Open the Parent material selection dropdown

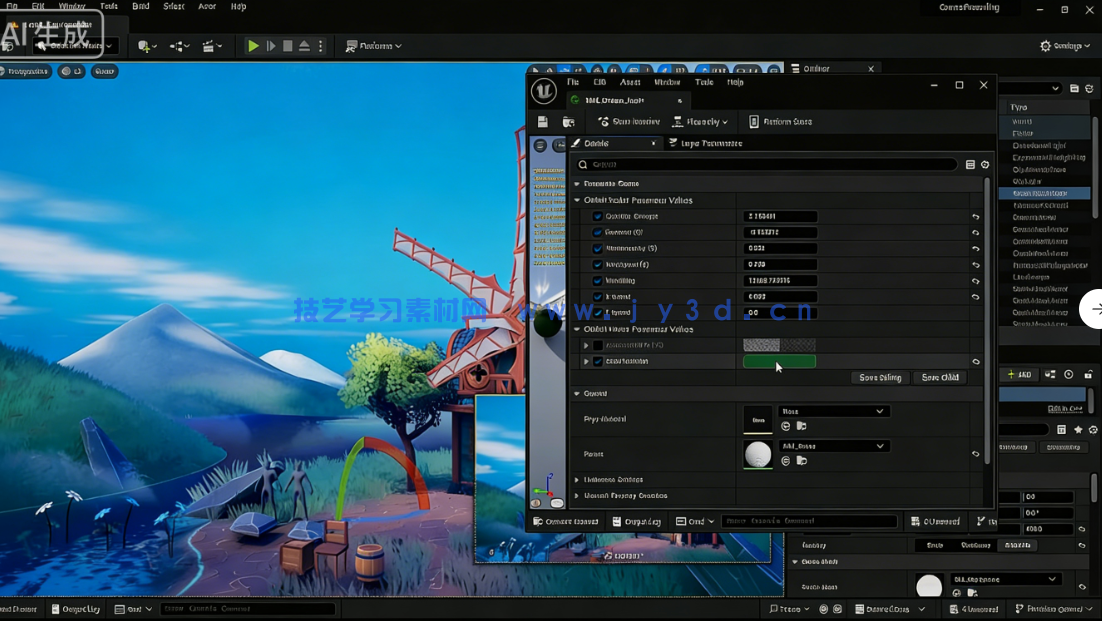835,446
